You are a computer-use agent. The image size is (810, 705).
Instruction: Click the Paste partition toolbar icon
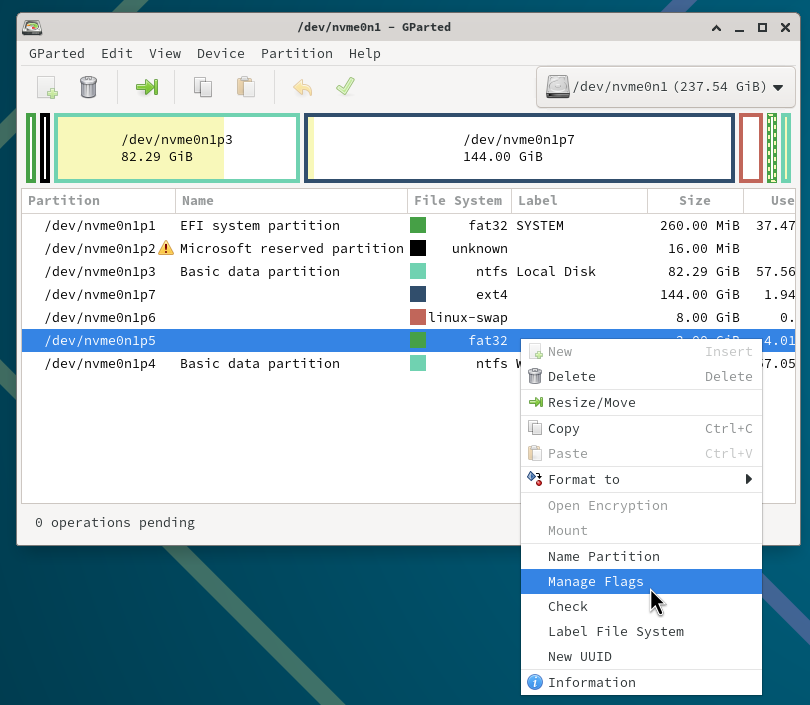click(245, 87)
